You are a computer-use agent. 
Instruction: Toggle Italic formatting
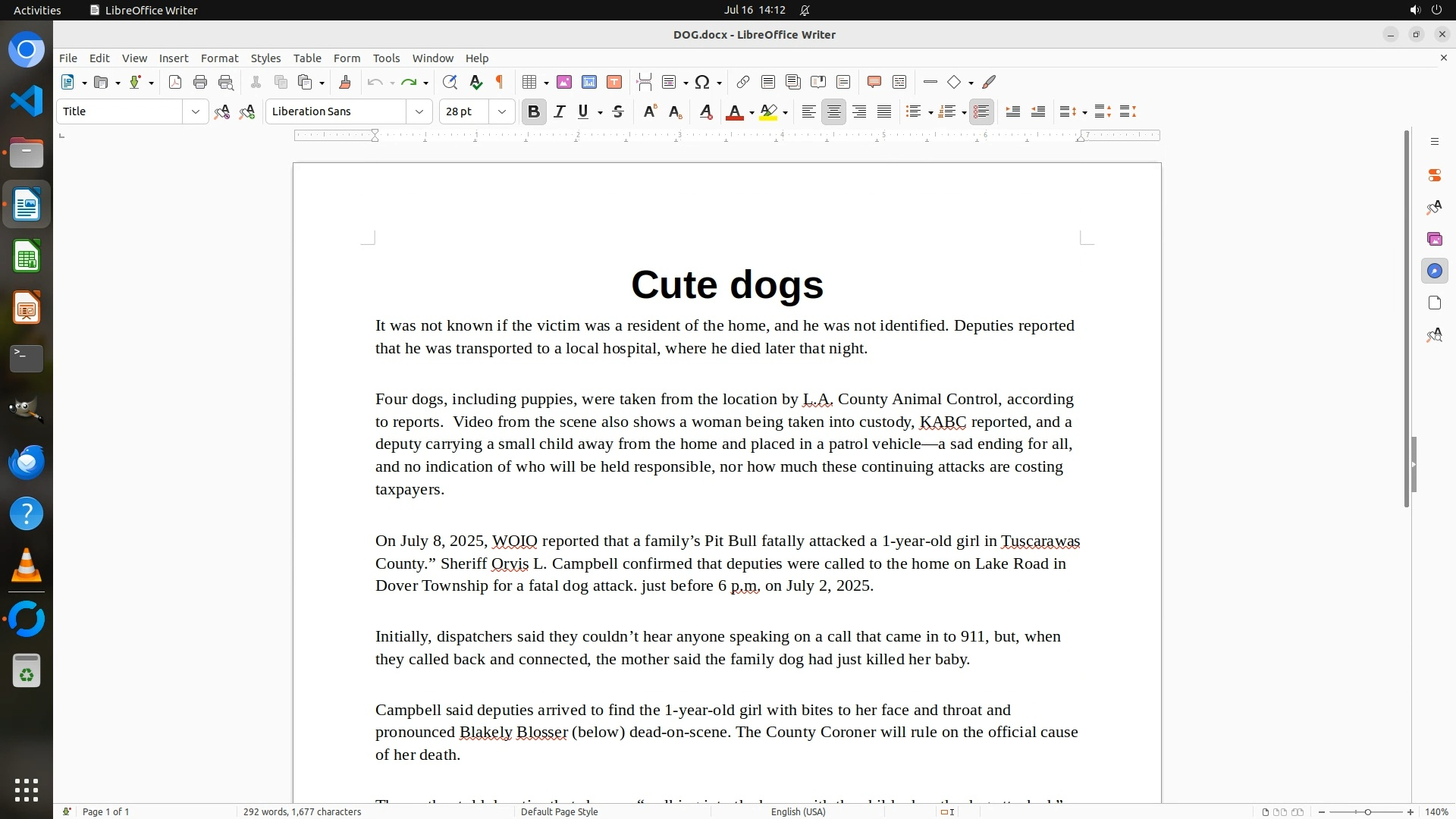[560, 111]
